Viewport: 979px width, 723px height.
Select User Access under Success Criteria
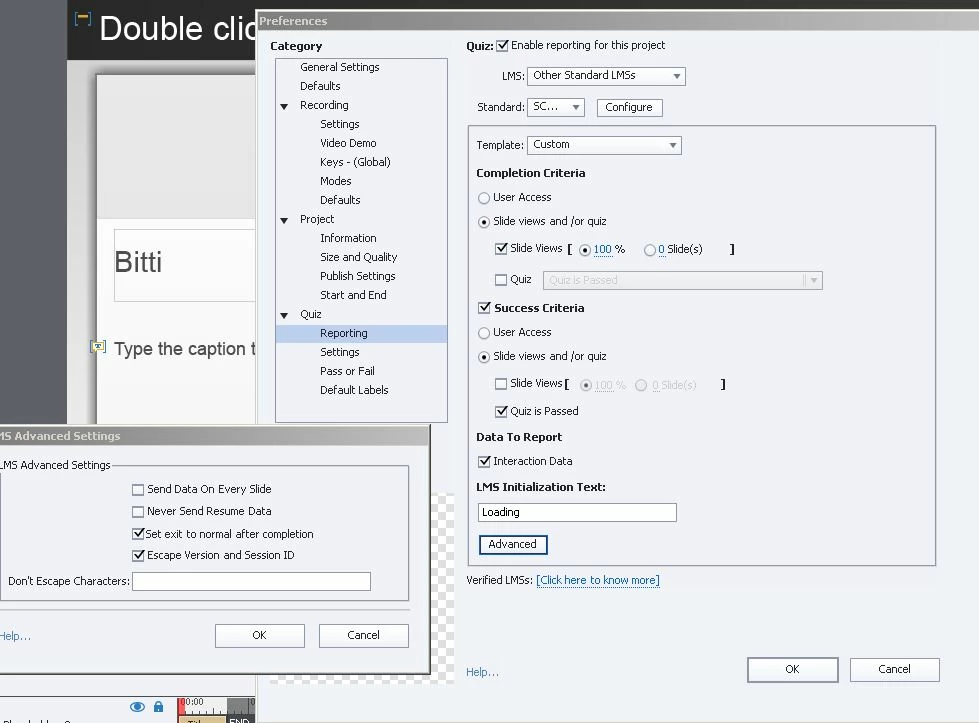coord(484,333)
